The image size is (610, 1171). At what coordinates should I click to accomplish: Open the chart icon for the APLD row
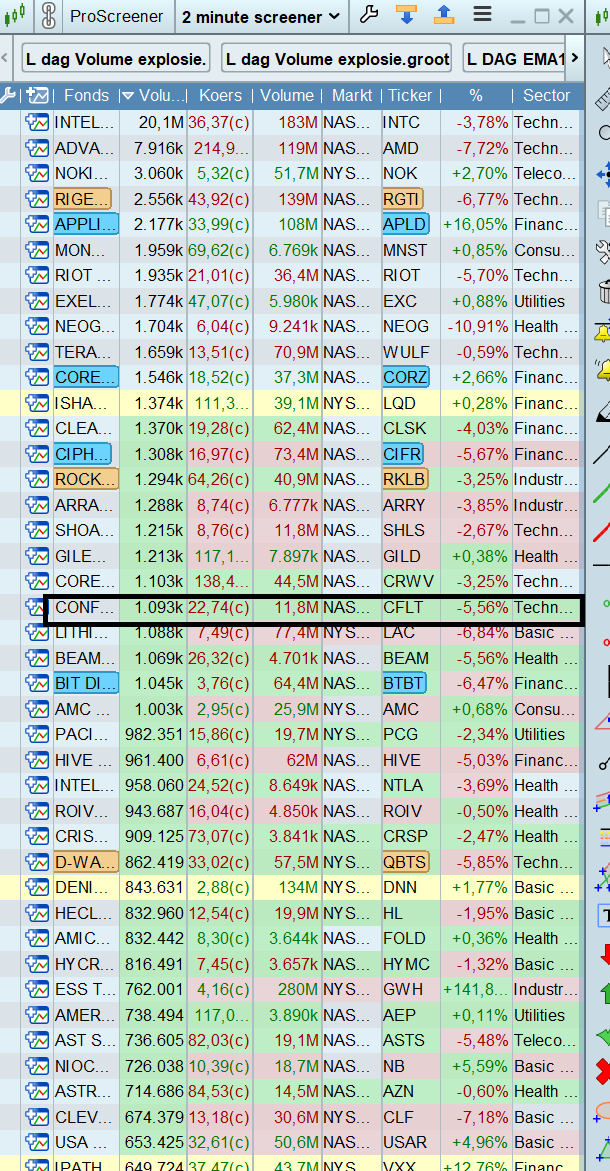(x=37, y=225)
